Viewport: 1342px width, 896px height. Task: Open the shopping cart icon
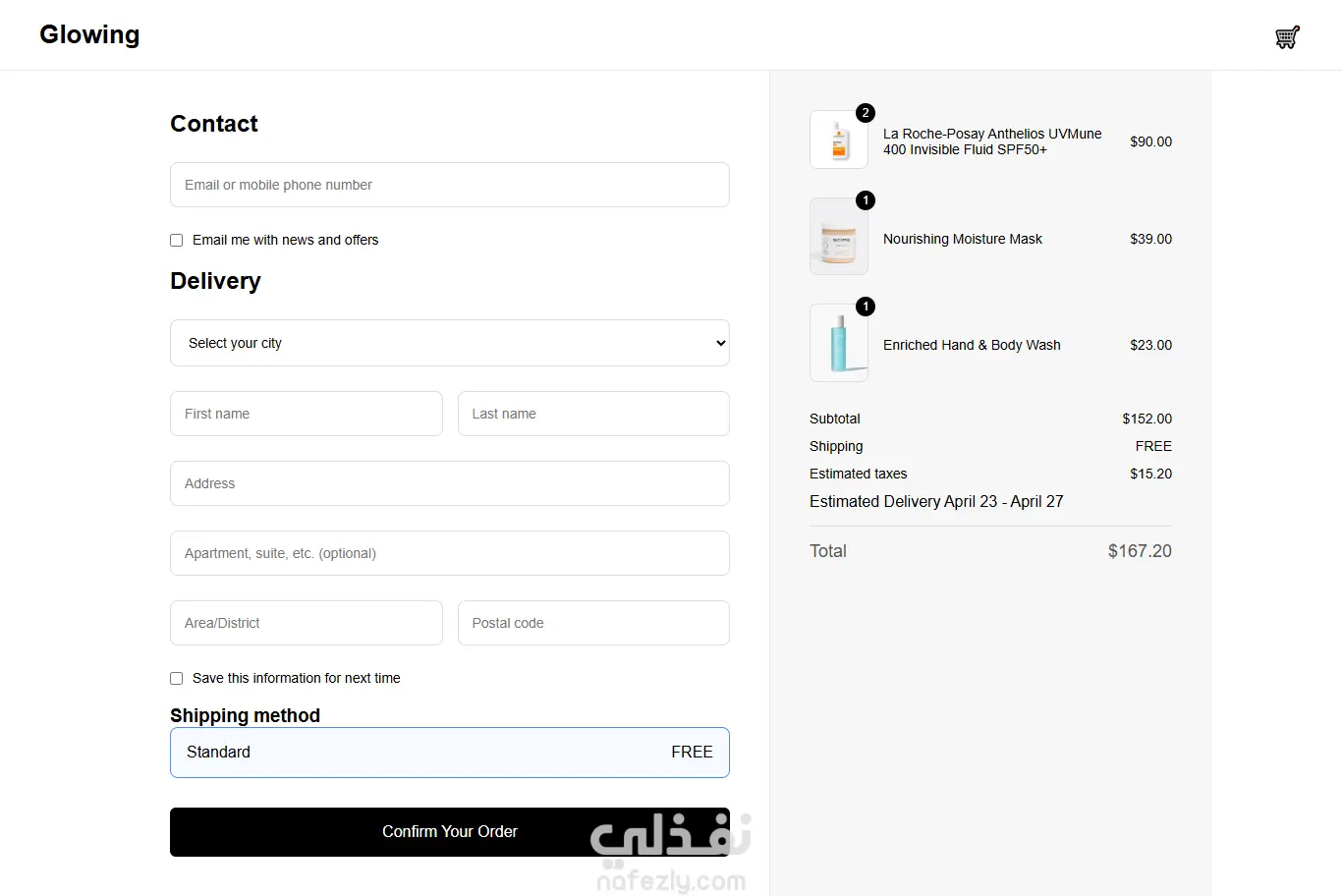[x=1287, y=37]
